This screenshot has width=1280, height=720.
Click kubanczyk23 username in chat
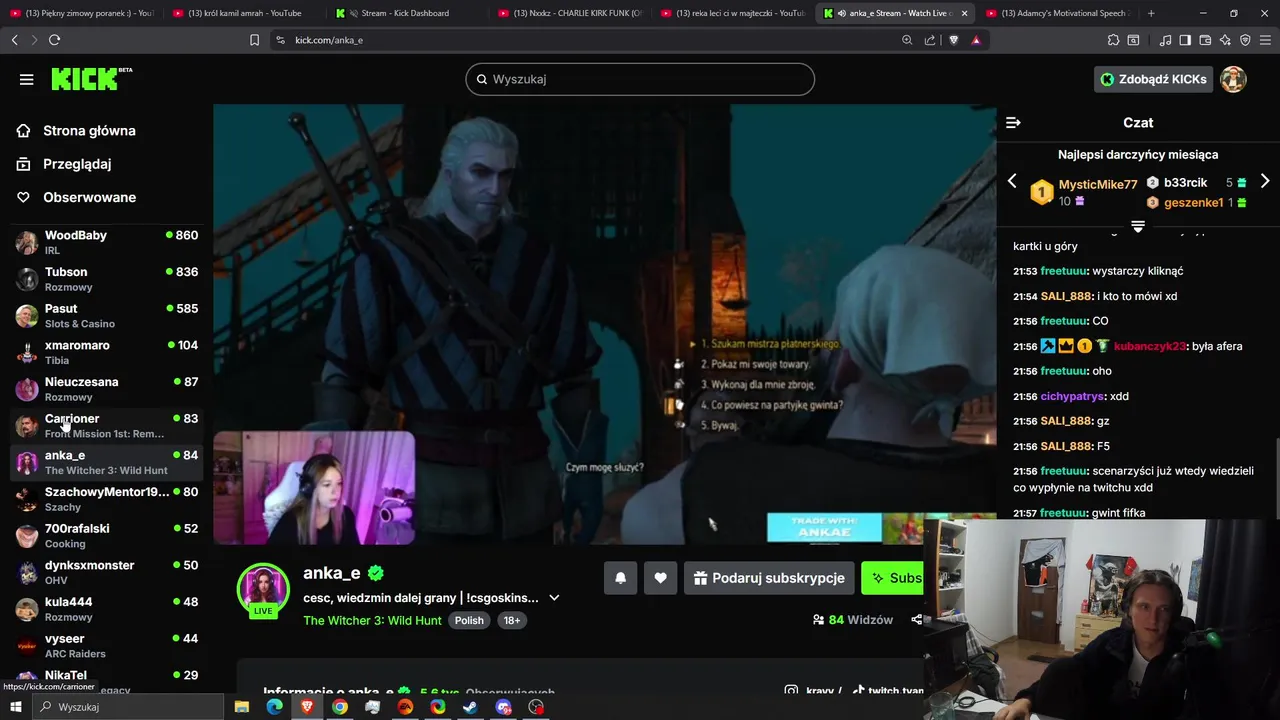click(1150, 346)
